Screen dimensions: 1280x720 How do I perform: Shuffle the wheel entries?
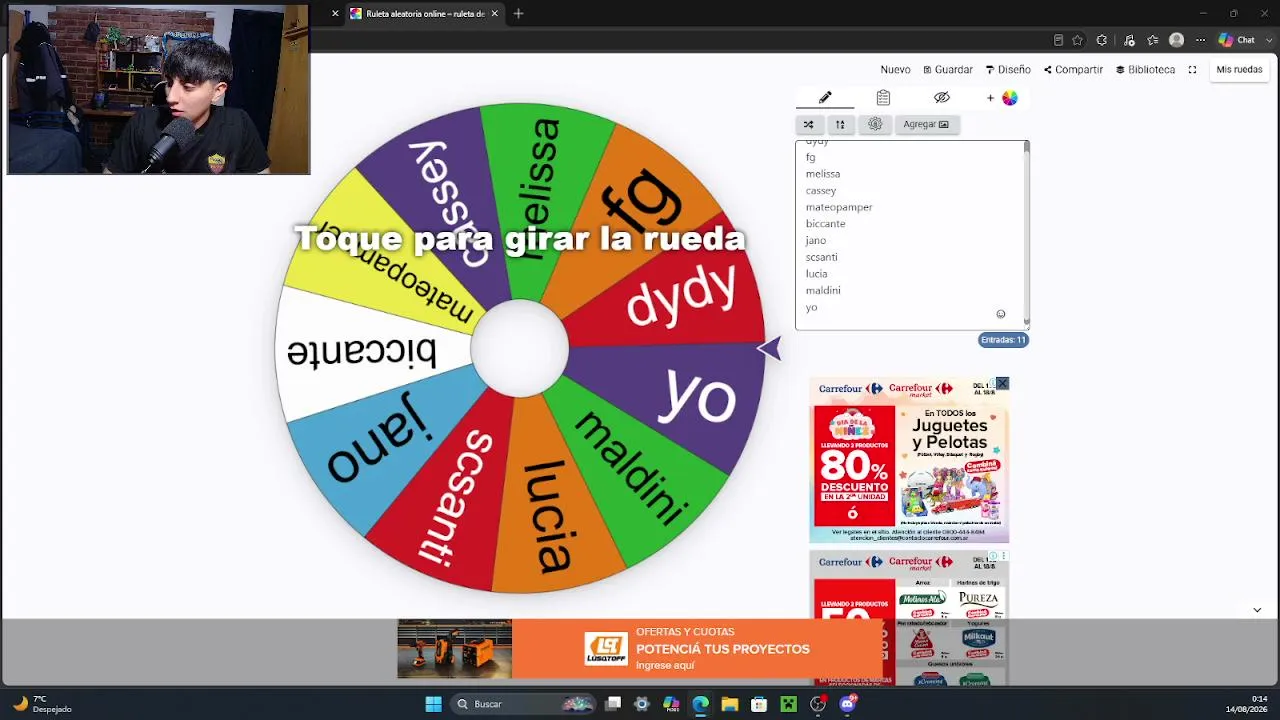pos(808,124)
